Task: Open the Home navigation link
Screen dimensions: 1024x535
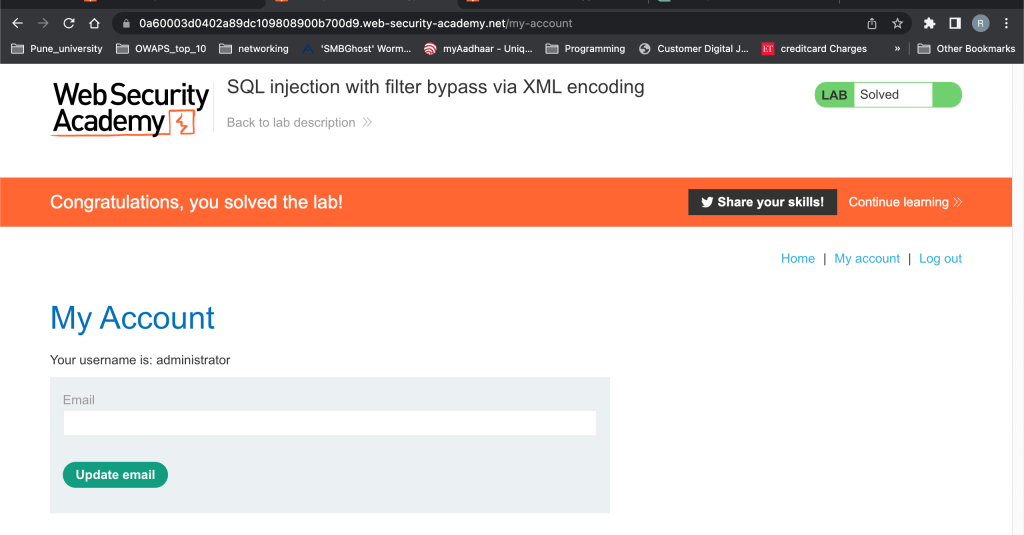Action: click(797, 258)
